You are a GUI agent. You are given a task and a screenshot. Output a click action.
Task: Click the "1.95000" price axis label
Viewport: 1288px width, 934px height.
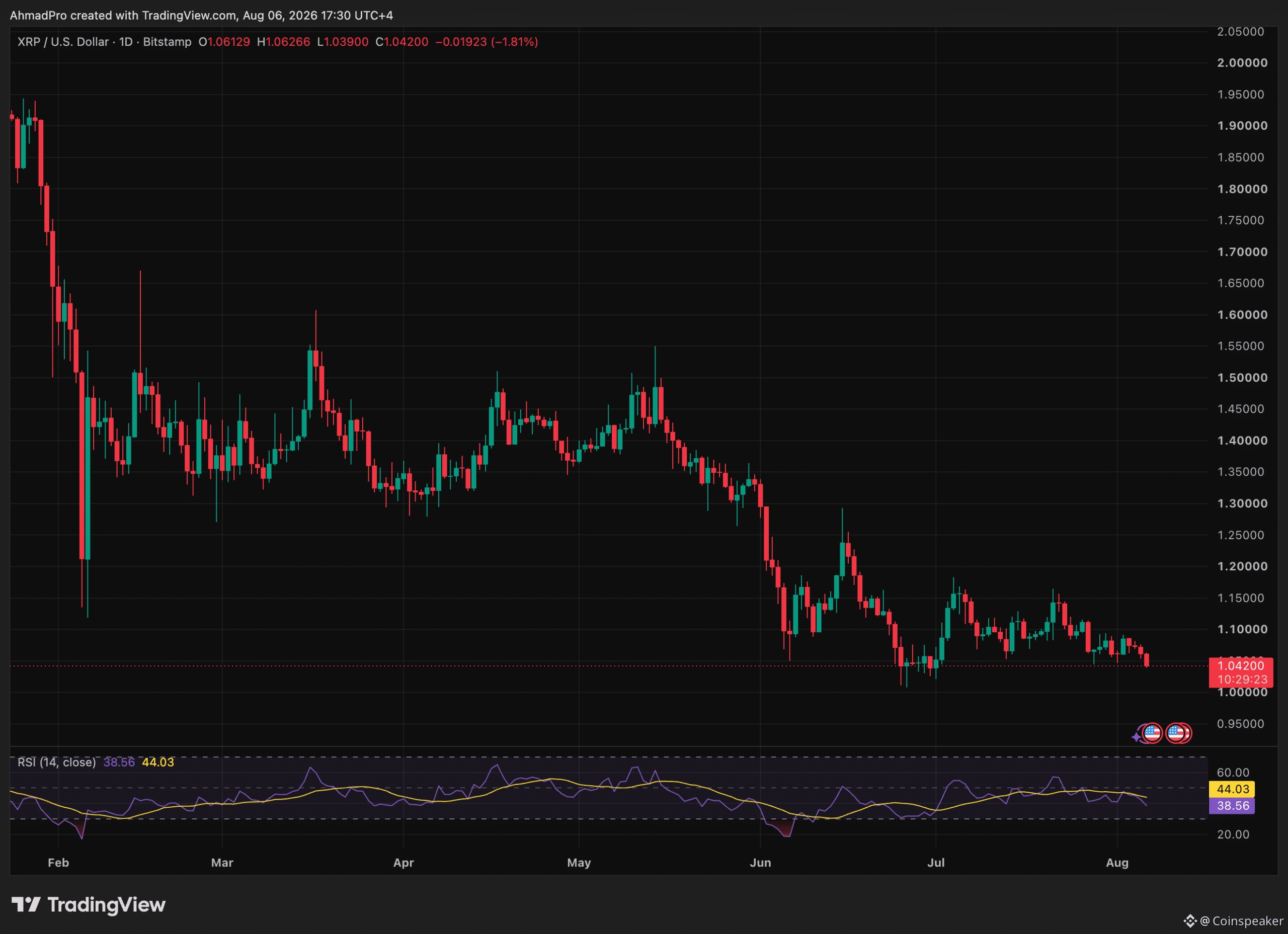1241,94
